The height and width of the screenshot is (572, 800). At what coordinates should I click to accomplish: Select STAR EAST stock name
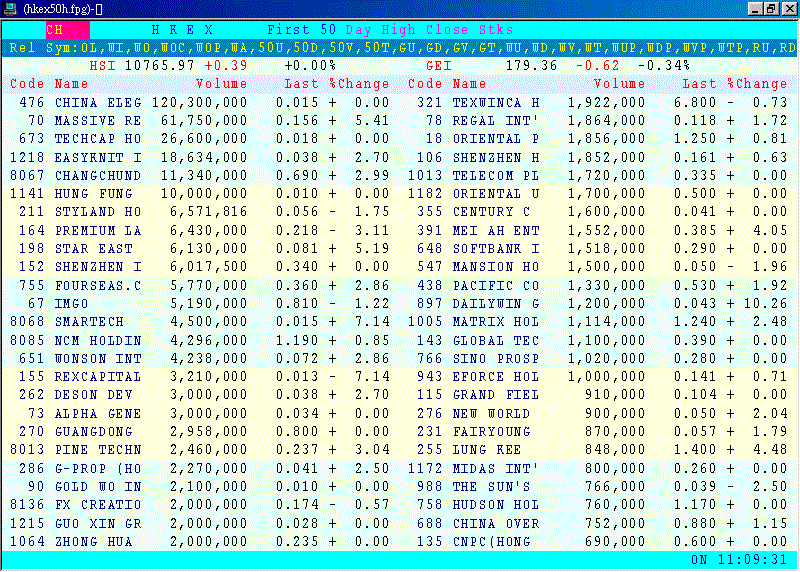94,248
